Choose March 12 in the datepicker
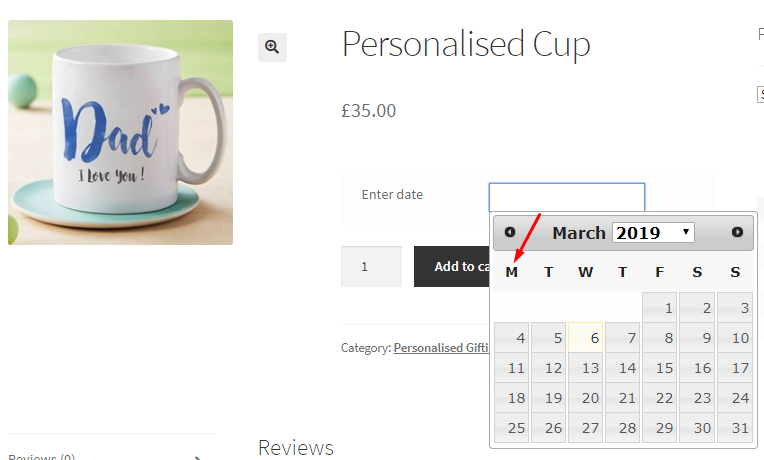This screenshot has height=460, width=764. coord(549,367)
